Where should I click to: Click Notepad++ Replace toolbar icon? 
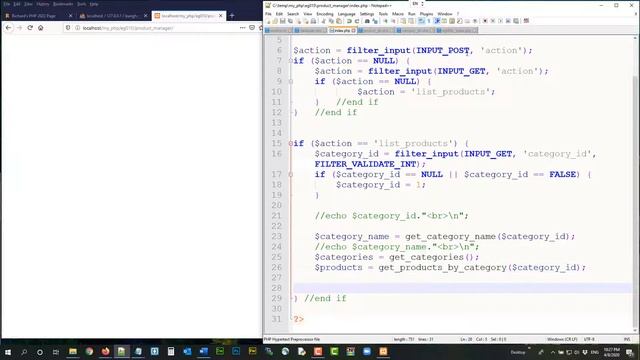coord(375,21)
